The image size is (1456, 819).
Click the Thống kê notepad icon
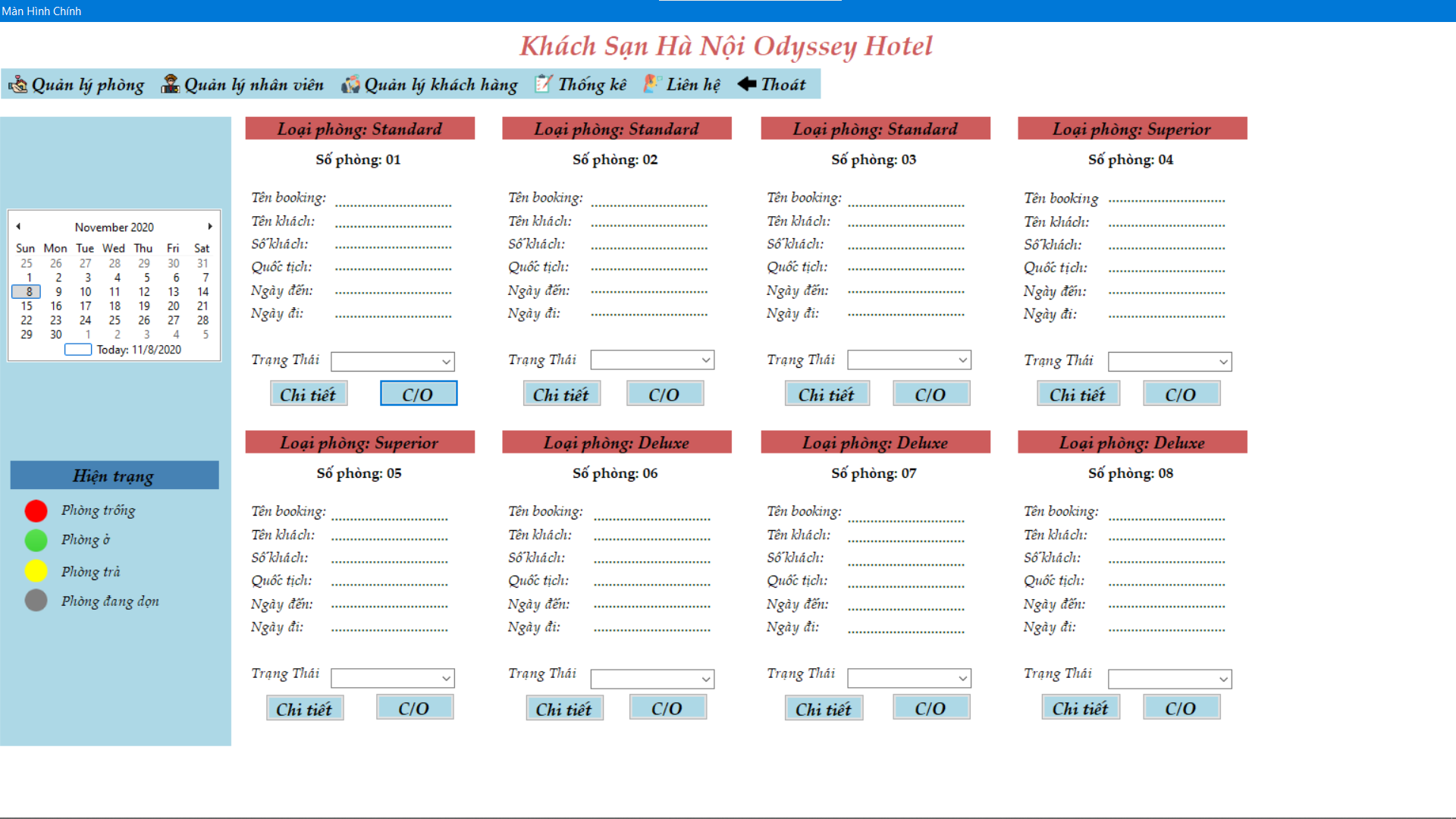tap(543, 83)
